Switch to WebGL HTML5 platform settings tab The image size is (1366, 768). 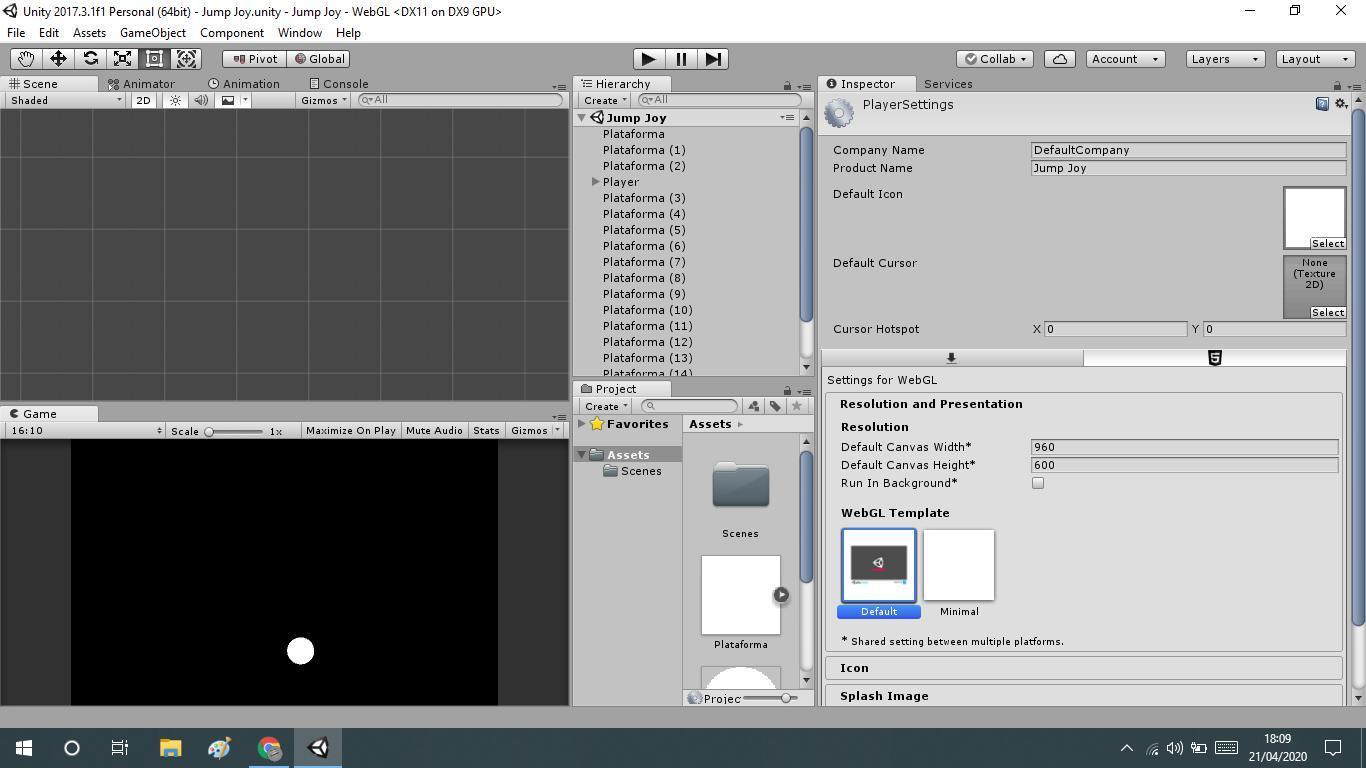[x=1215, y=358]
